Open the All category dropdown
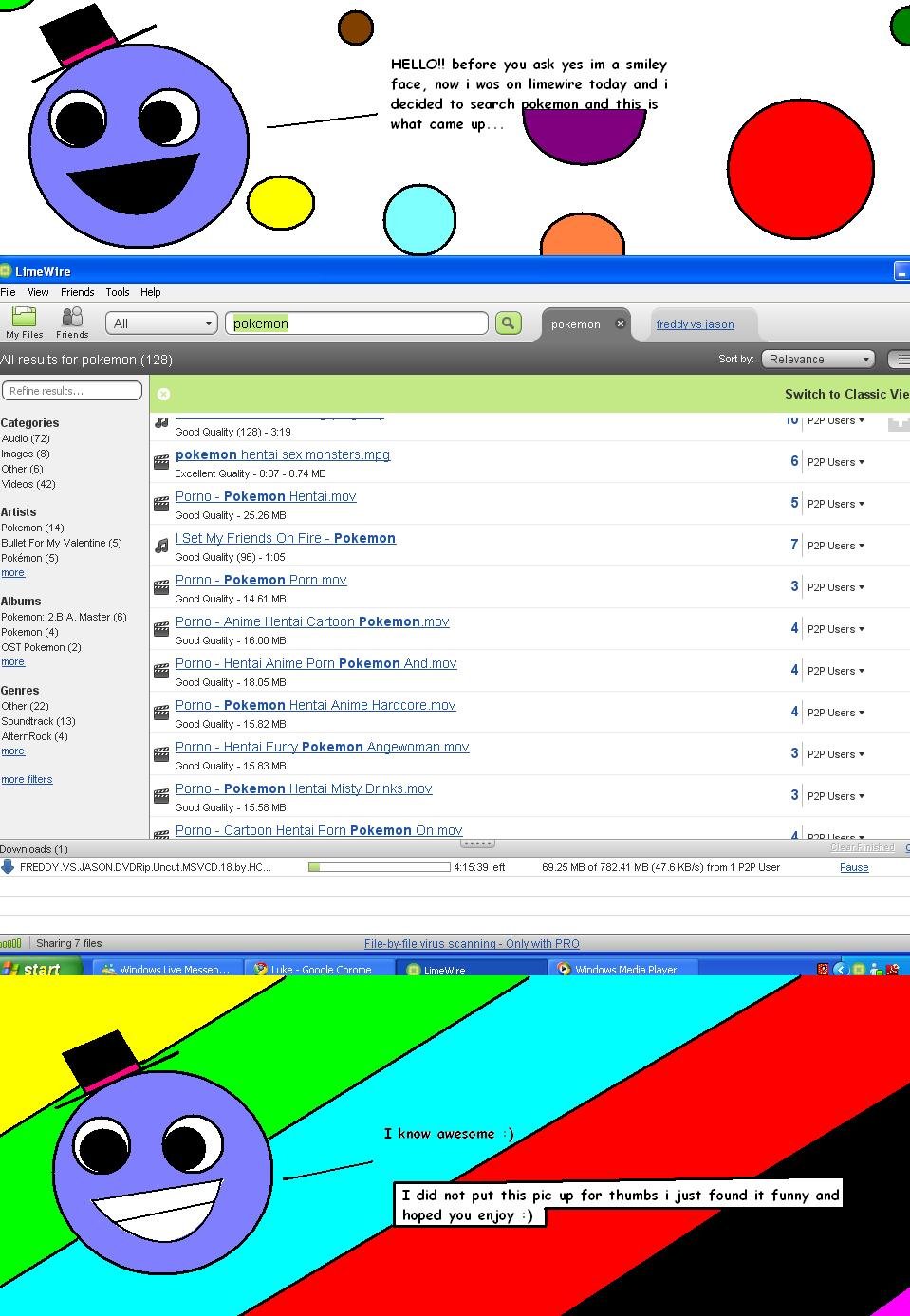The height and width of the screenshot is (1316, 910). tap(161, 324)
